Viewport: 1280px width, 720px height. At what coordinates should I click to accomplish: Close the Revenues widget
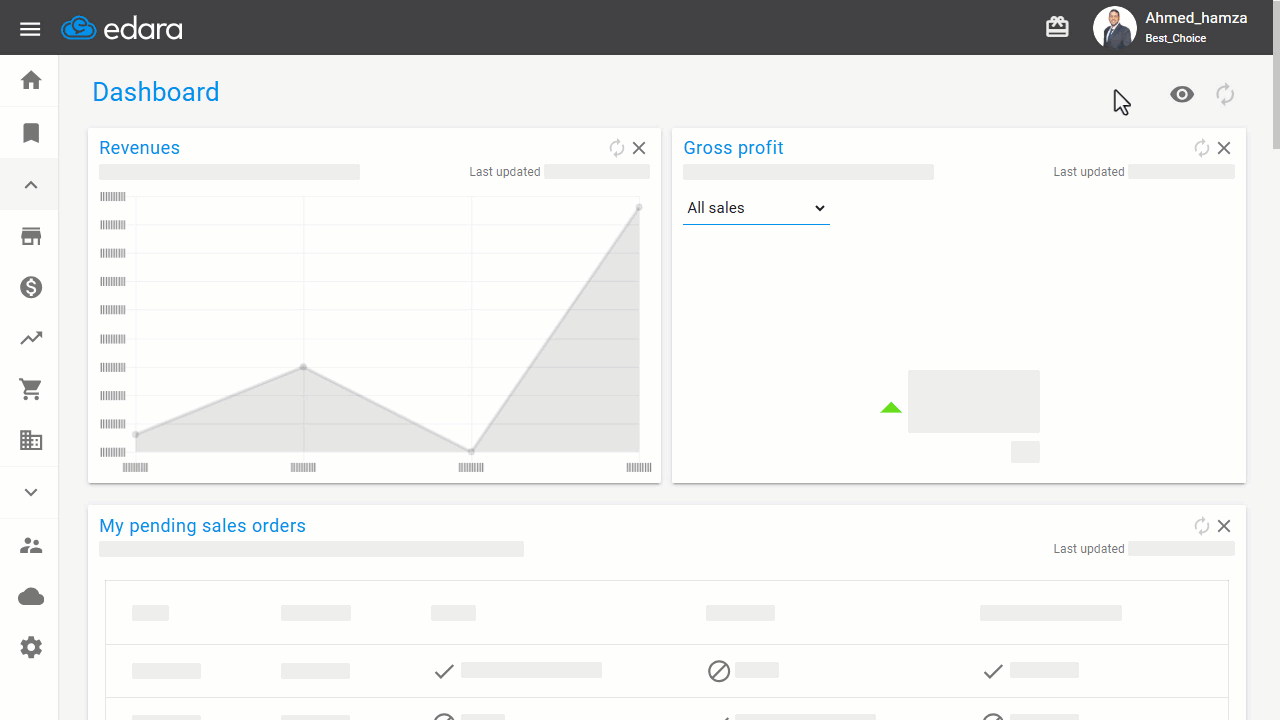tap(639, 148)
